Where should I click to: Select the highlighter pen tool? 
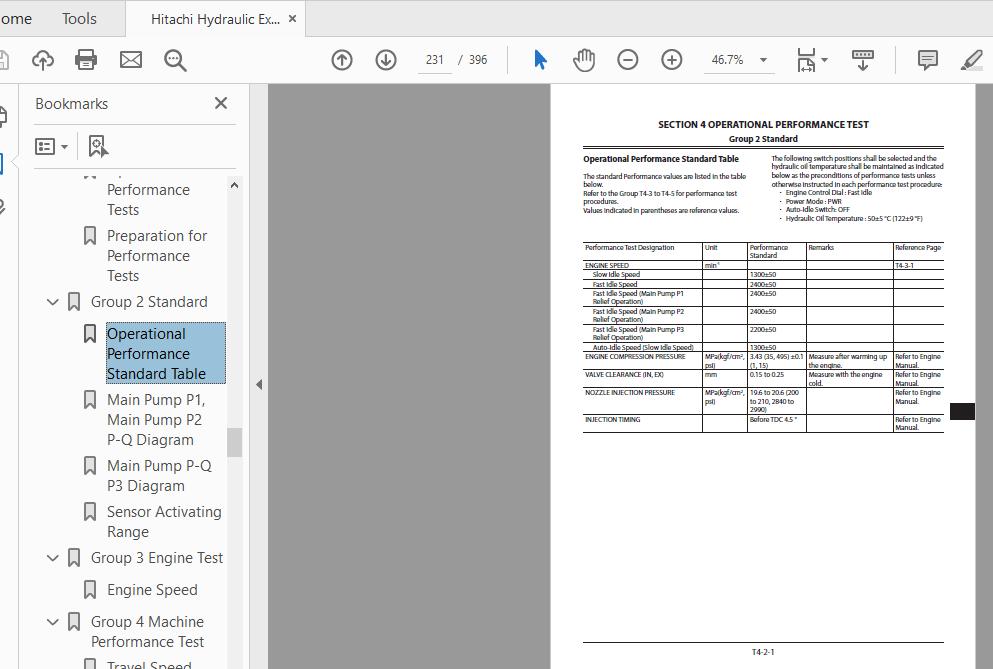click(x=971, y=60)
